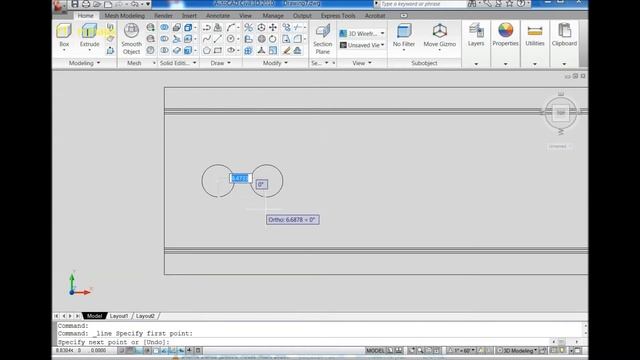
Task: Click the Print icon in quick access toolbar
Action: pyautogui.click(x=86, y=4)
